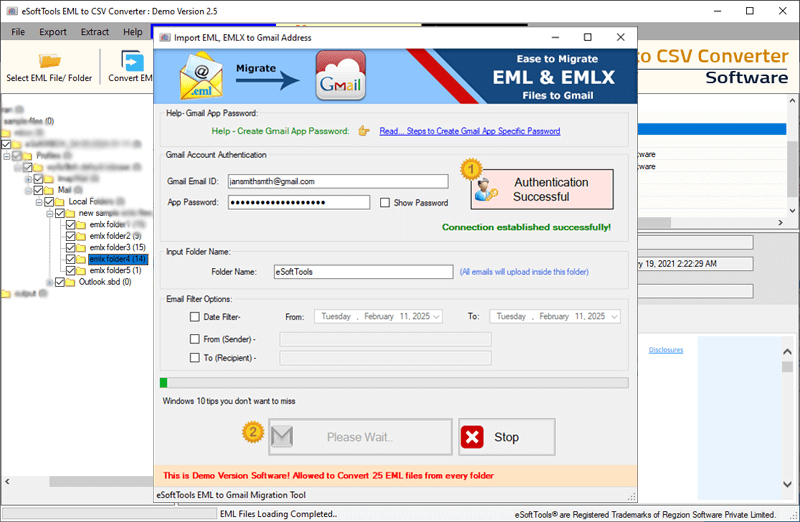Click the 'Connection established successfully!' message
The width and height of the screenshot is (800, 522).
526,227
